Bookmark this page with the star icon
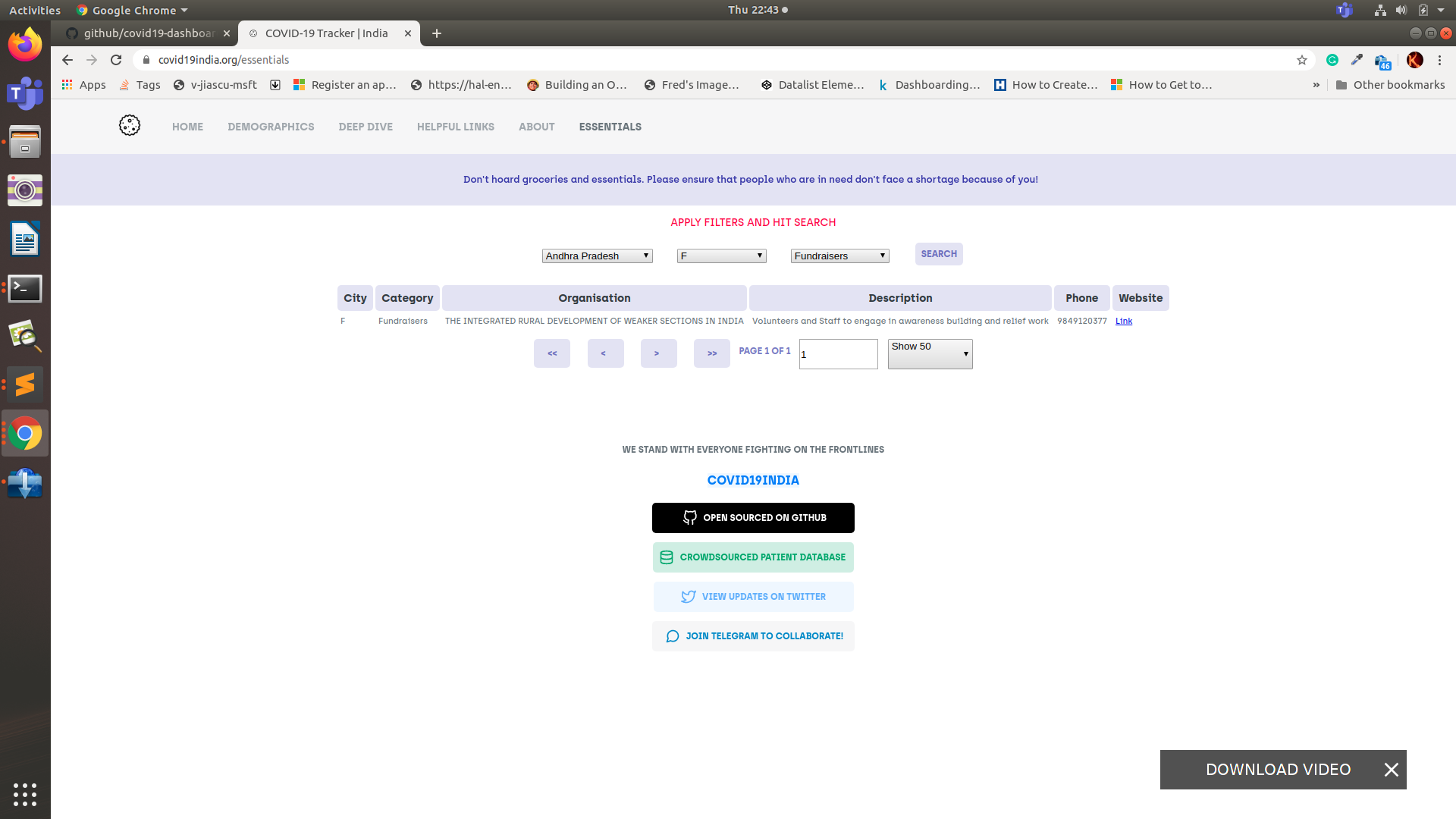This screenshot has width=1456, height=819. 1302,60
